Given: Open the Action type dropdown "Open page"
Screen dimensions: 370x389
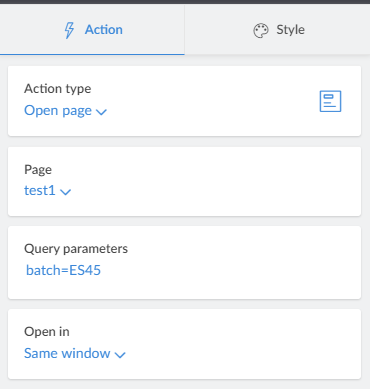Looking at the screenshot, I should click(x=65, y=111).
